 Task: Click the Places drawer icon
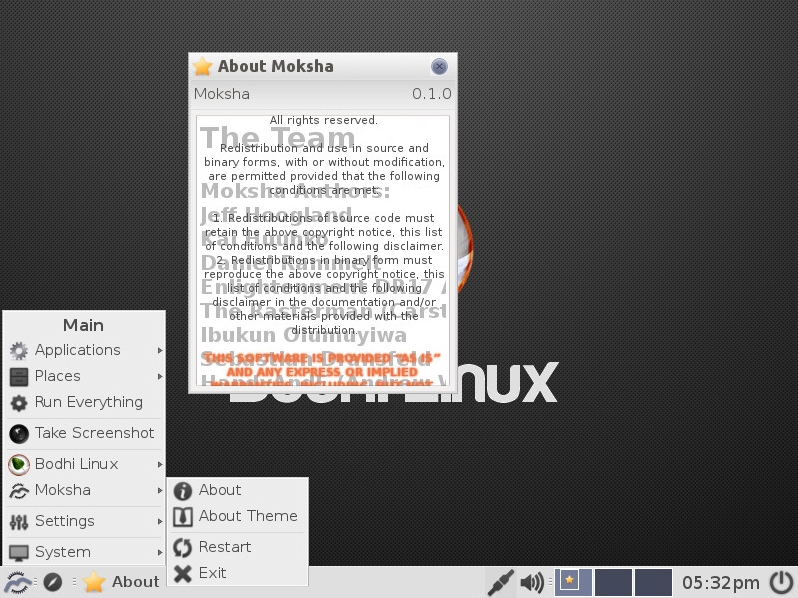coord(19,377)
